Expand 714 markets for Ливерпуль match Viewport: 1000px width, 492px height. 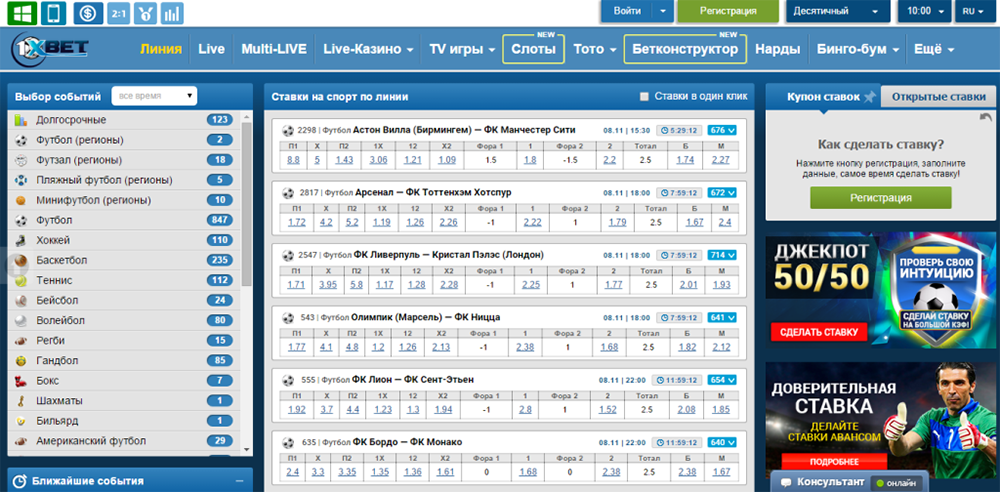click(721, 255)
